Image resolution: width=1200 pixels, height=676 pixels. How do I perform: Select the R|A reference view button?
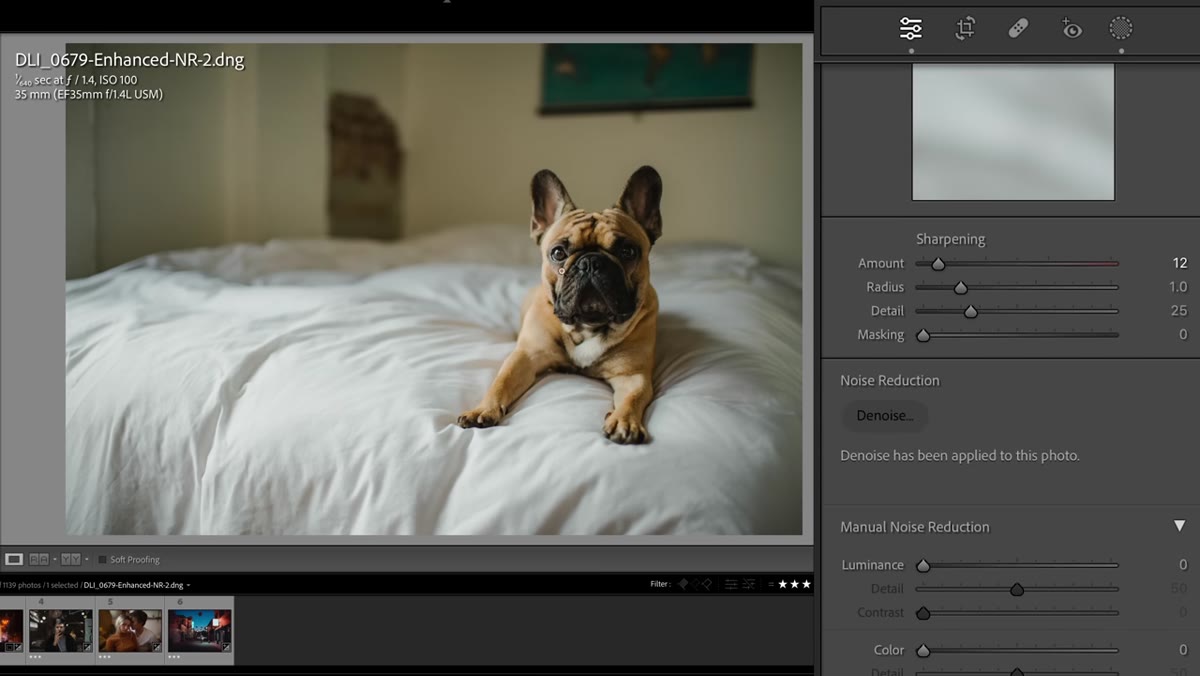pyautogui.click(x=39, y=559)
